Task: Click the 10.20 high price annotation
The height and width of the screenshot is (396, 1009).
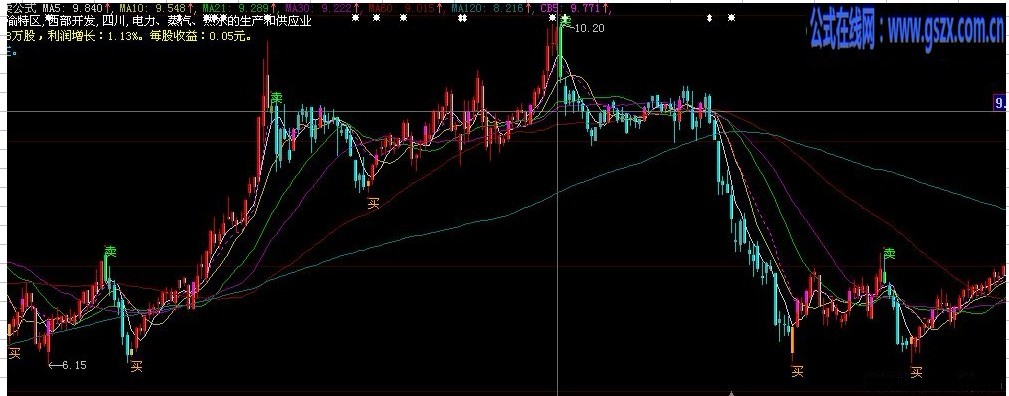Action: coord(588,28)
